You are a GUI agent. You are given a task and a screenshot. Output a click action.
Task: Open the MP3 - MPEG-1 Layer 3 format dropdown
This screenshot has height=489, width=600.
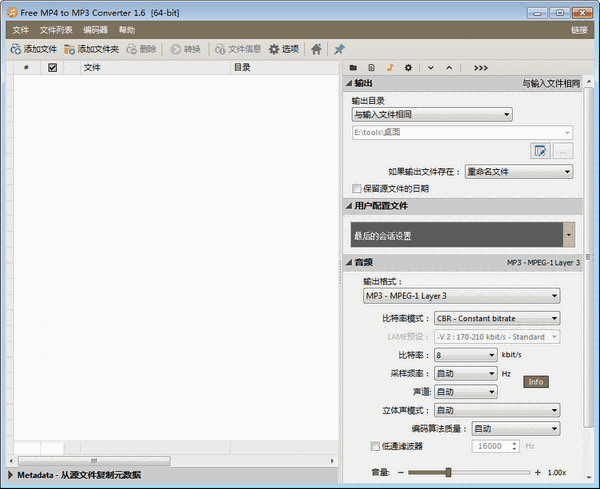pyautogui.click(x=461, y=296)
